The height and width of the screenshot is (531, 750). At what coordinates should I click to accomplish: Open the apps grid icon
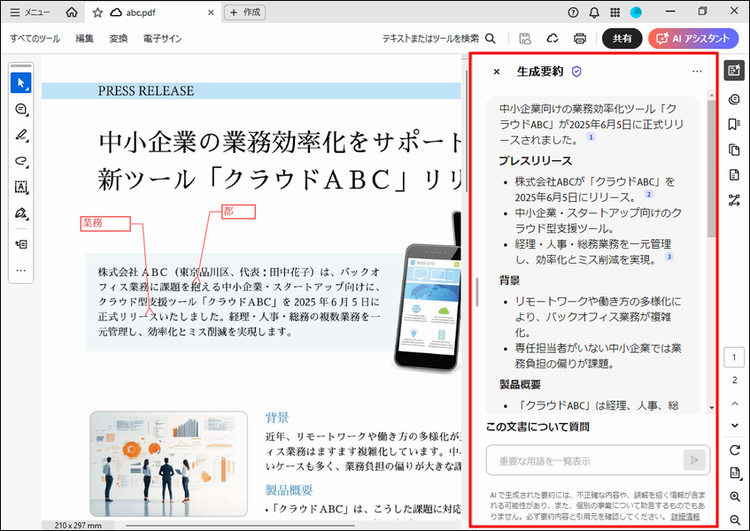tap(615, 13)
